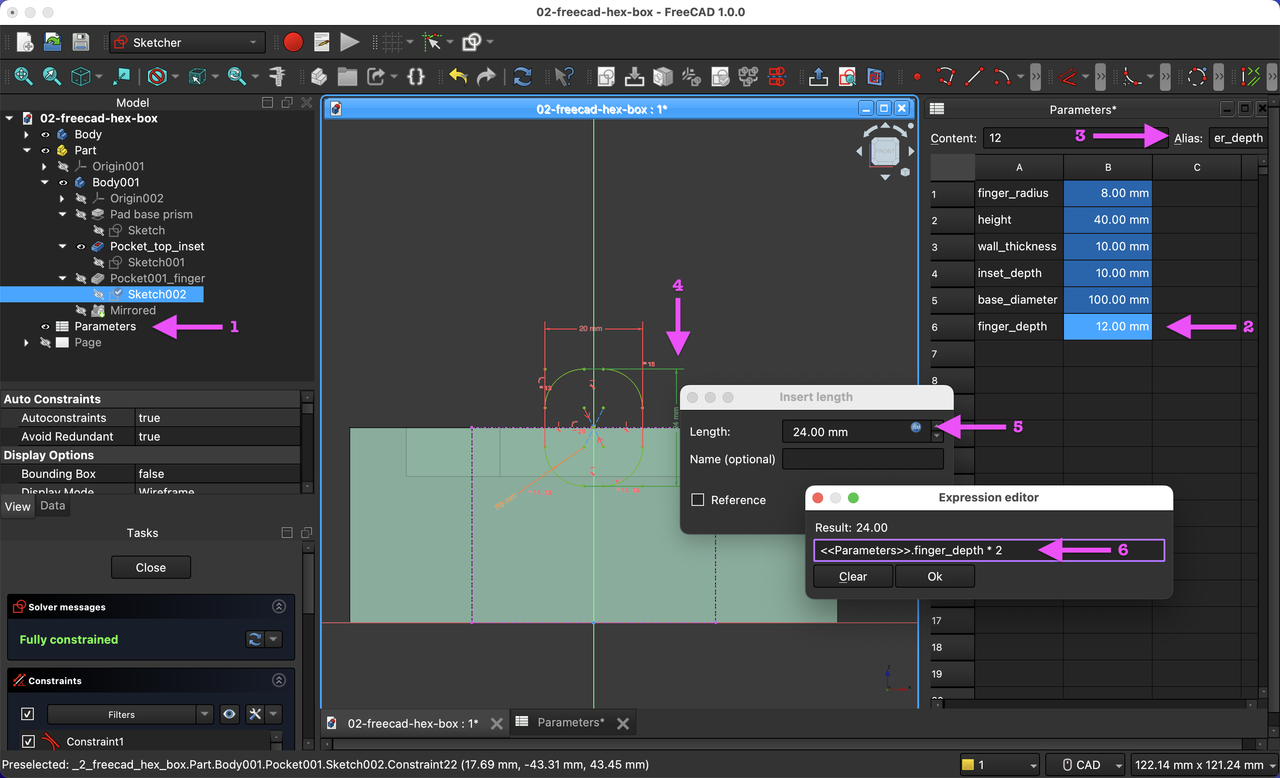Undo the last action

(x=458, y=76)
